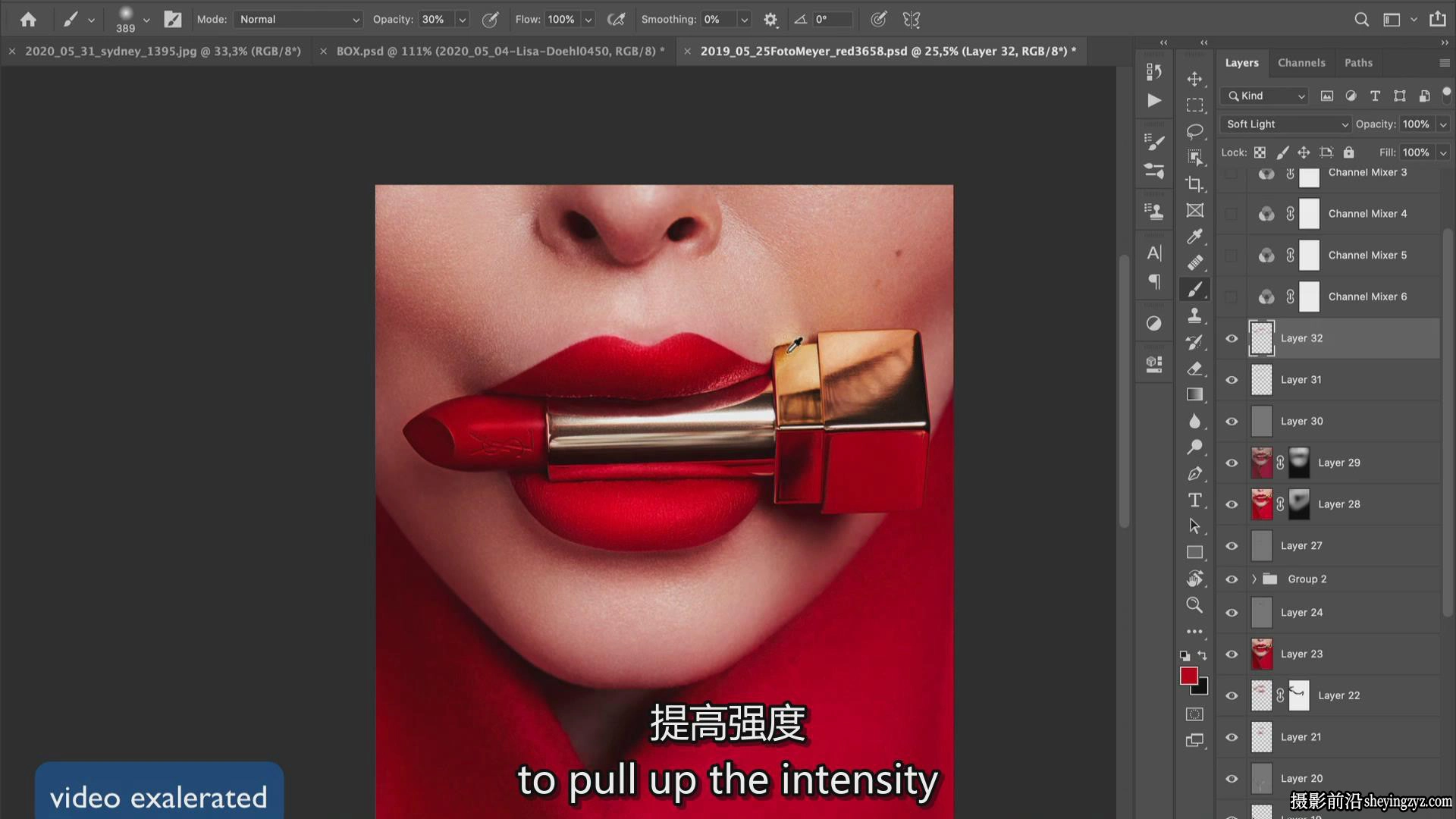Select the Eyedropper tool

tap(1194, 237)
